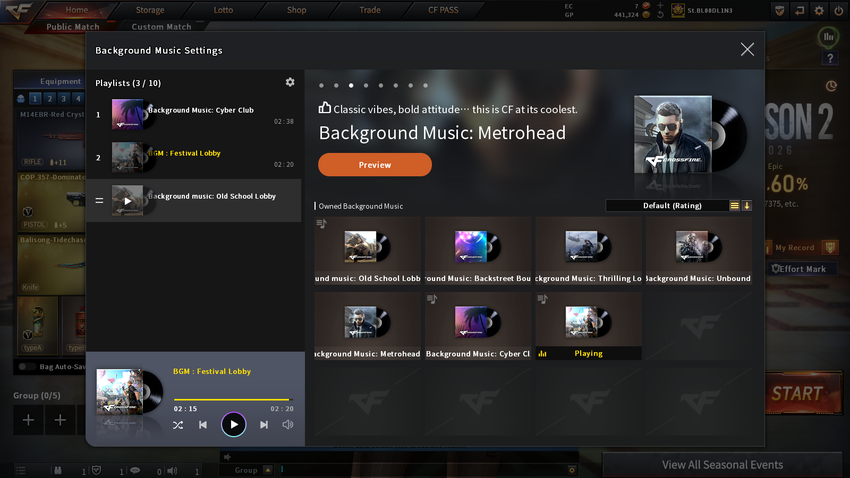Select Cyber Club card in owned music

478,326
